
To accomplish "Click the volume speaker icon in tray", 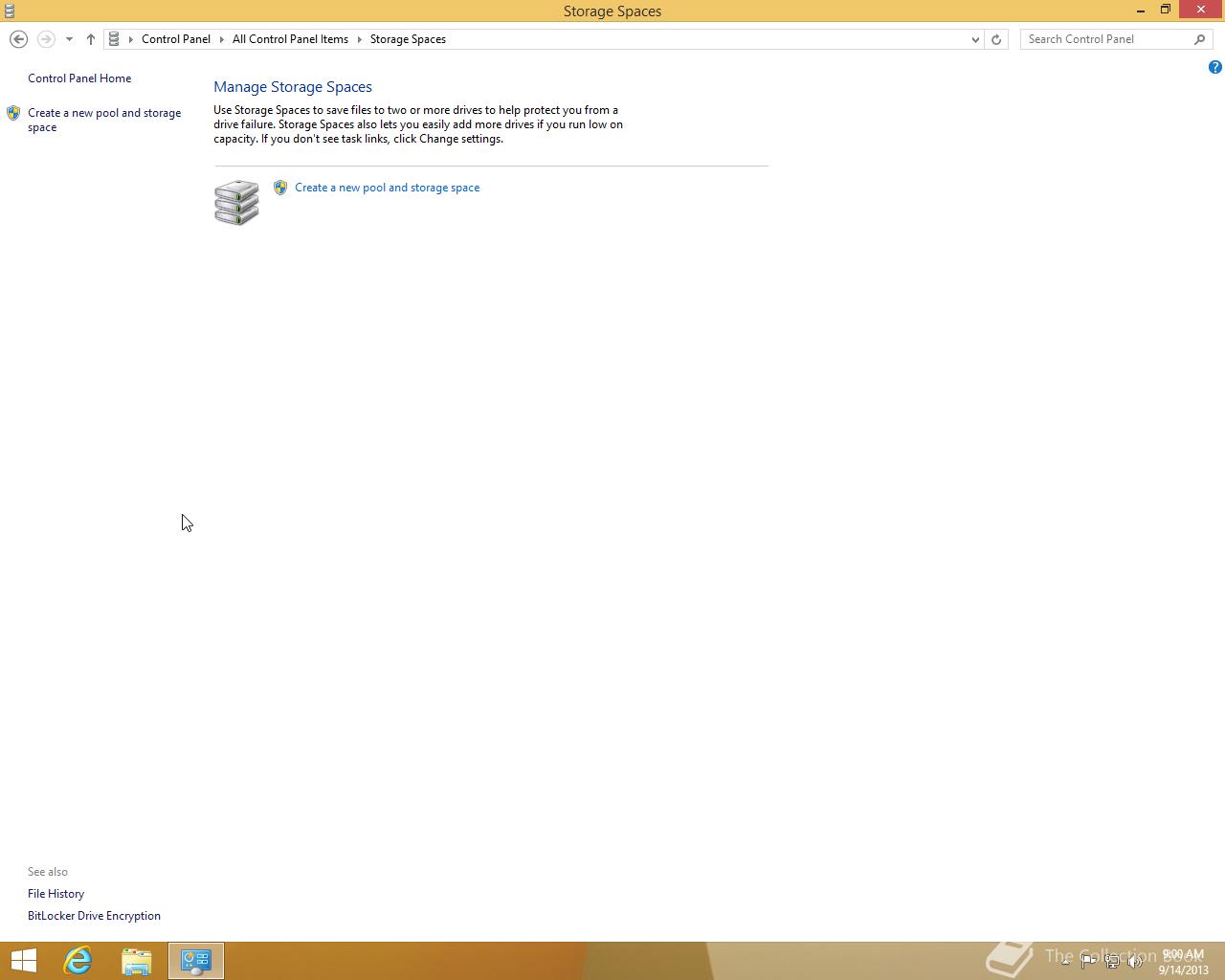I will [x=1135, y=962].
